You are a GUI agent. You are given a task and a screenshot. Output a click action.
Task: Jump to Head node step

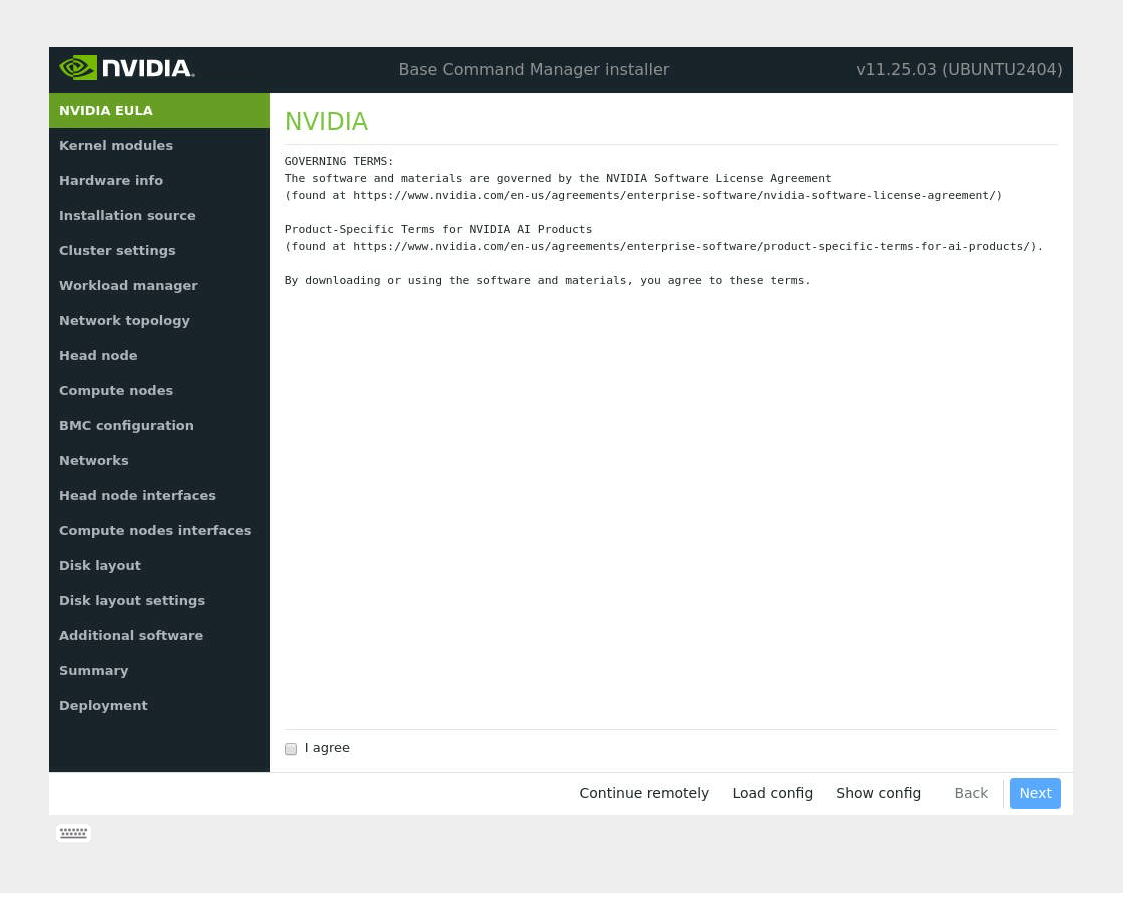[98, 356]
